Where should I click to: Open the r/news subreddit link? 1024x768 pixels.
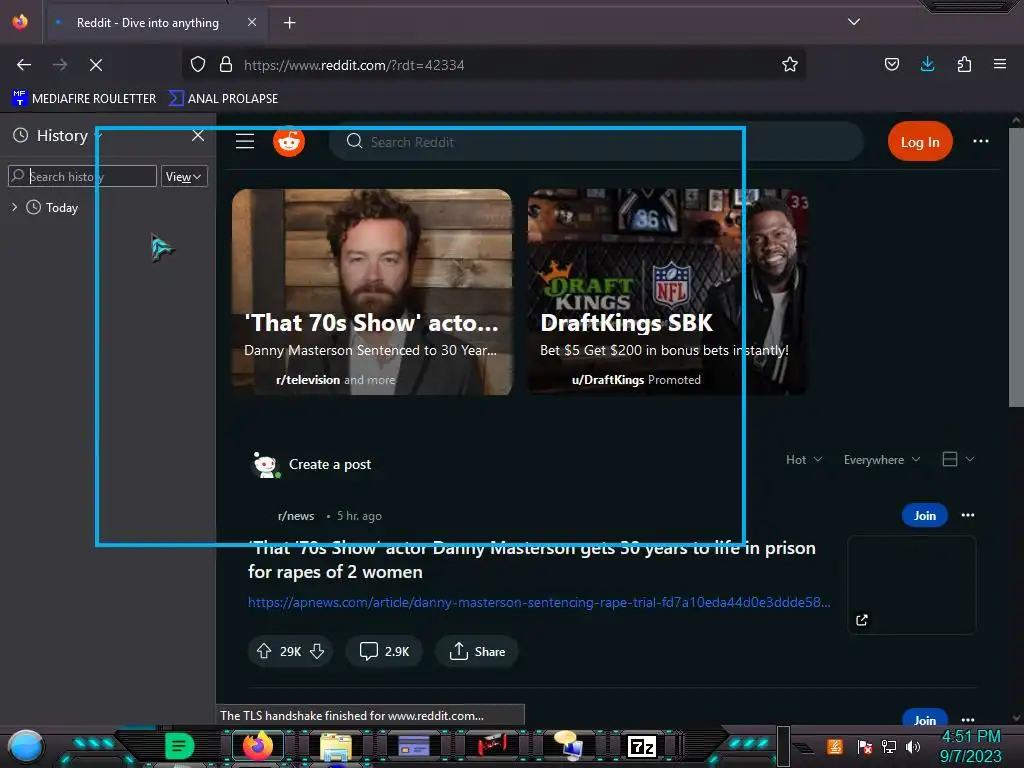(x=296, y=516)
